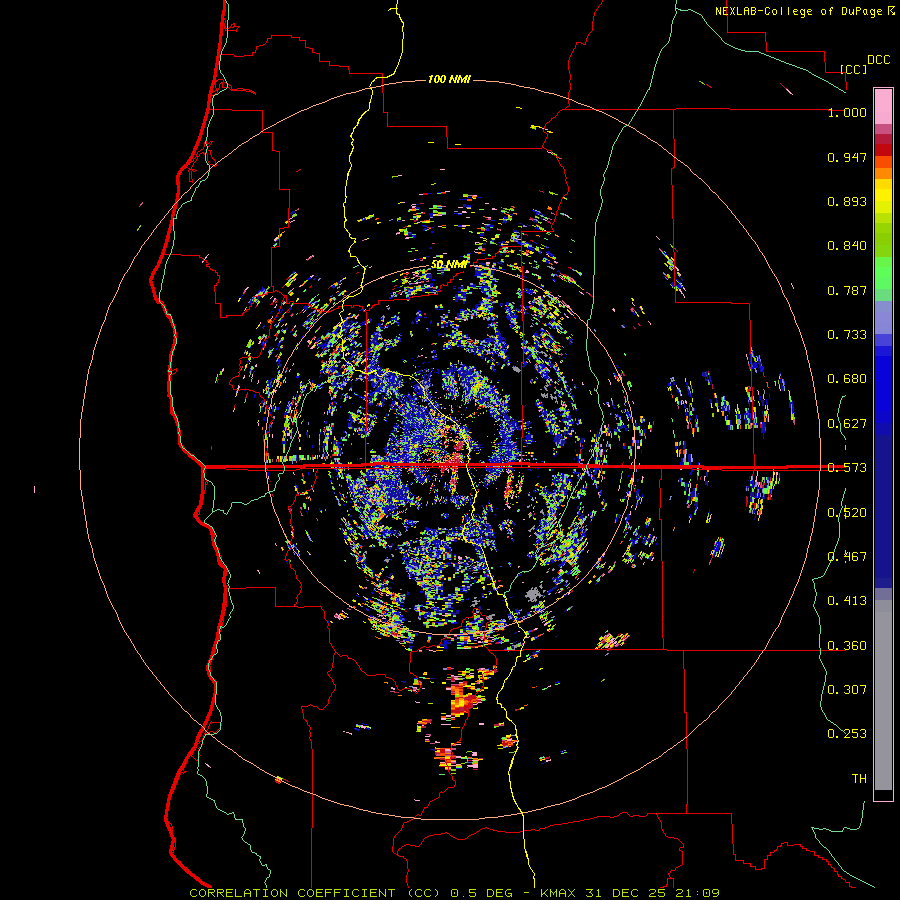900x900 pixels.
Task: Select the 0.840 scale value
Action: [x=847, y=246]
